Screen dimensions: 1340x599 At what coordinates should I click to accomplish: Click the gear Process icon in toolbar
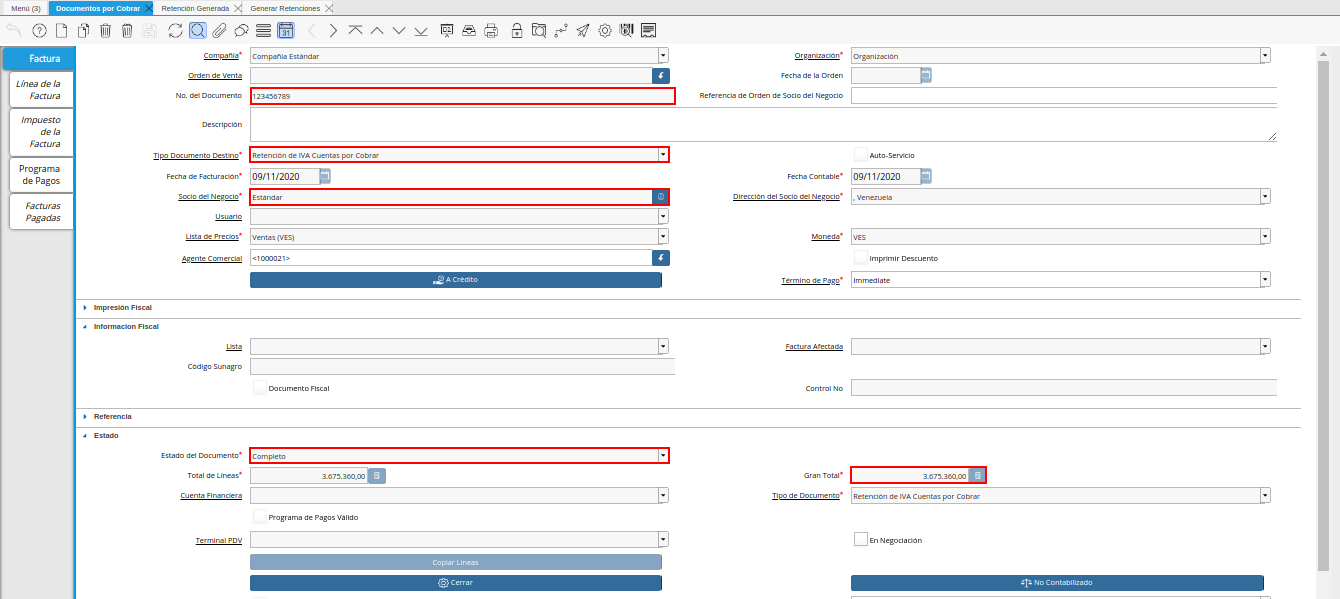point(605,31)
